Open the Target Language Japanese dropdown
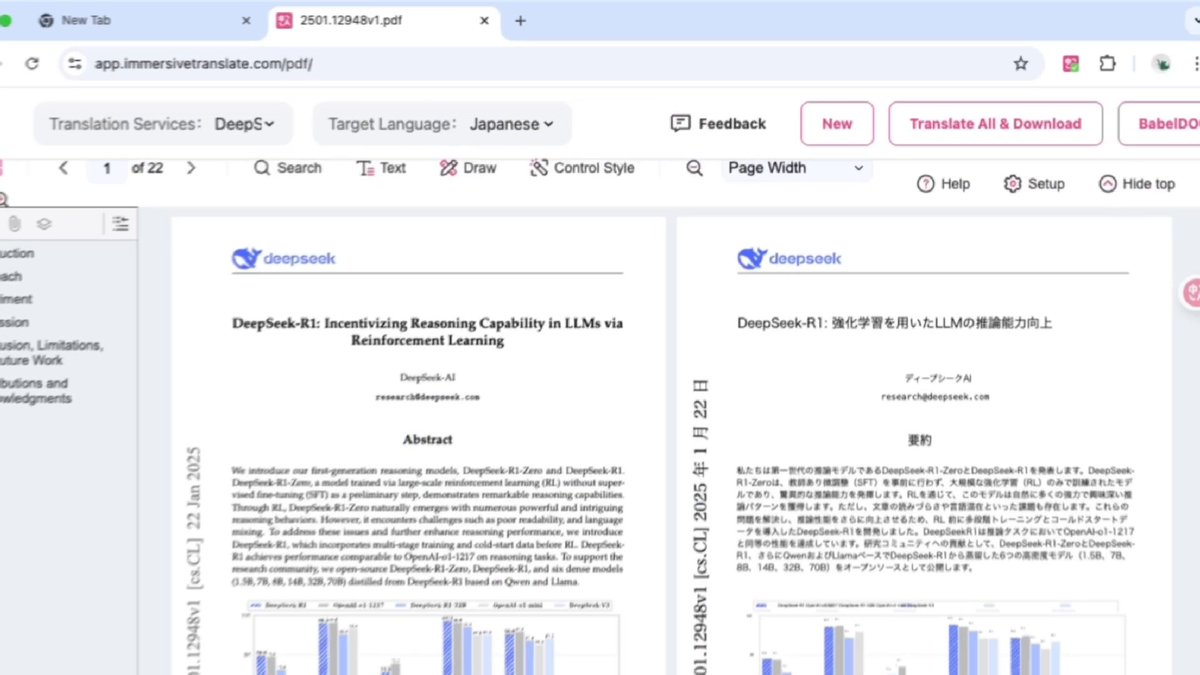This screenshot has height=675, width=1200. [442, 124]
